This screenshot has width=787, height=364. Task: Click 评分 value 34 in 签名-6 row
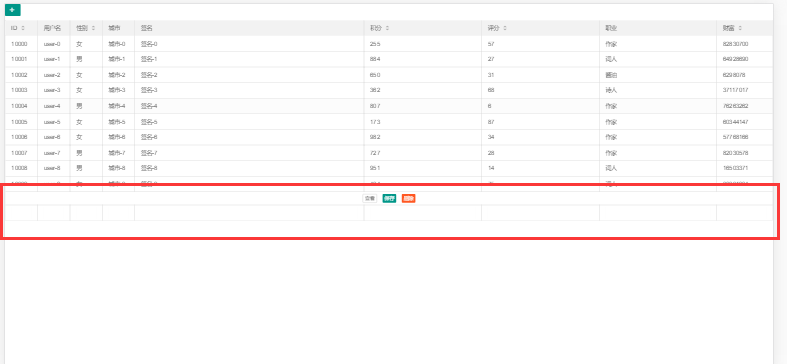[491, 137]
